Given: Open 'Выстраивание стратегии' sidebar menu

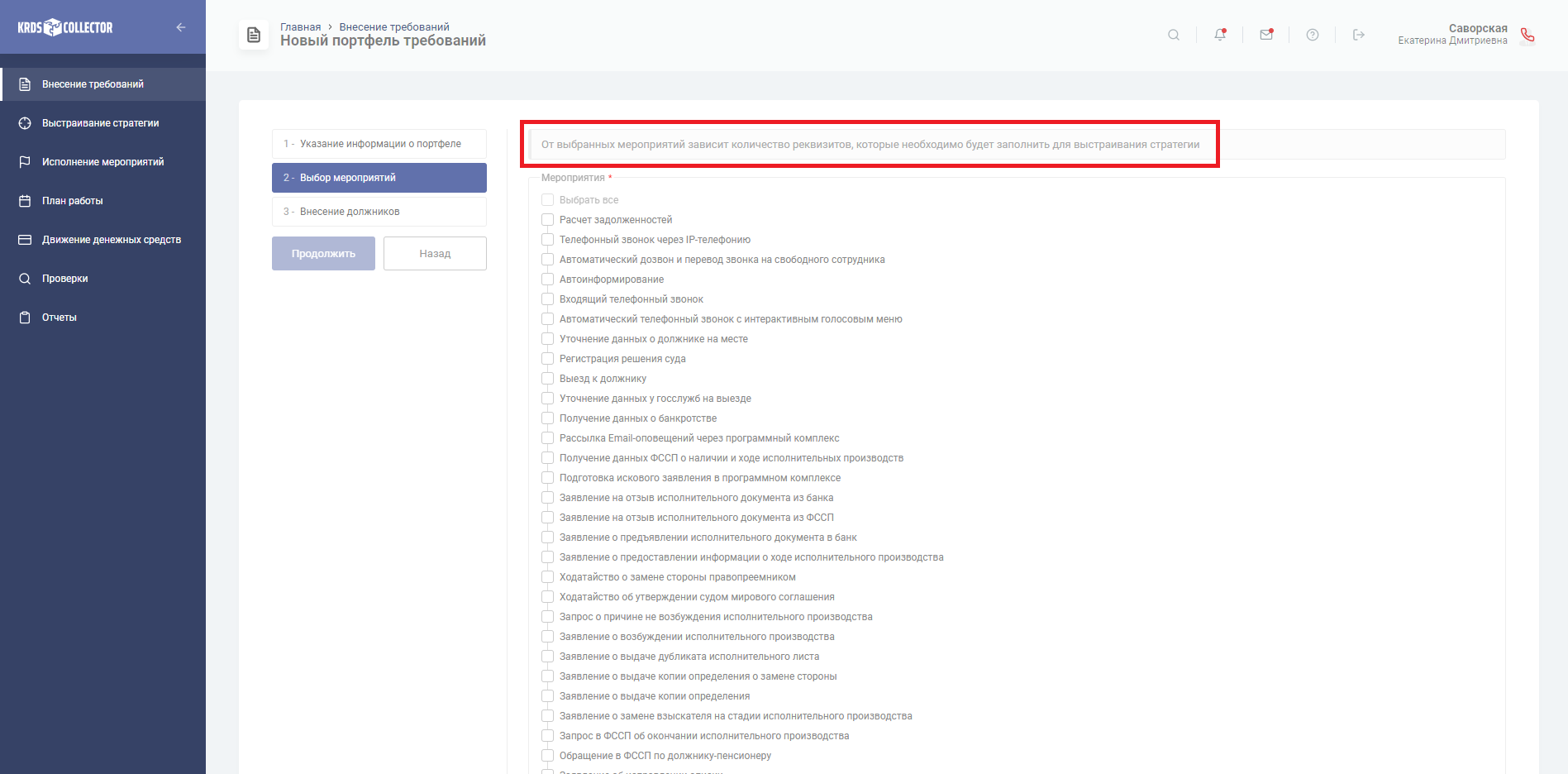Looking at the screenshot, I should click(x=100, y=123).
